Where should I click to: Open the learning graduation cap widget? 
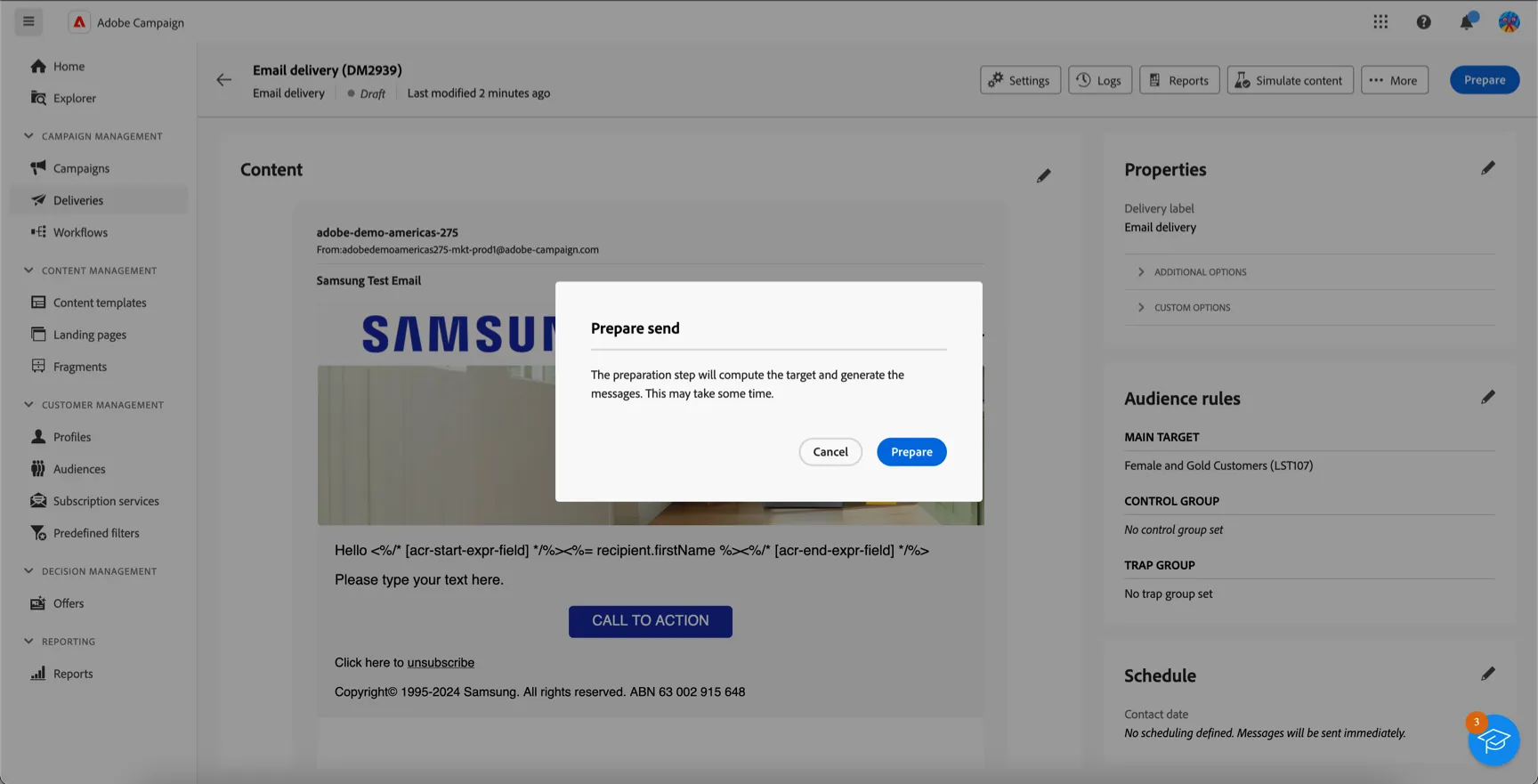tap(1493, 740)
